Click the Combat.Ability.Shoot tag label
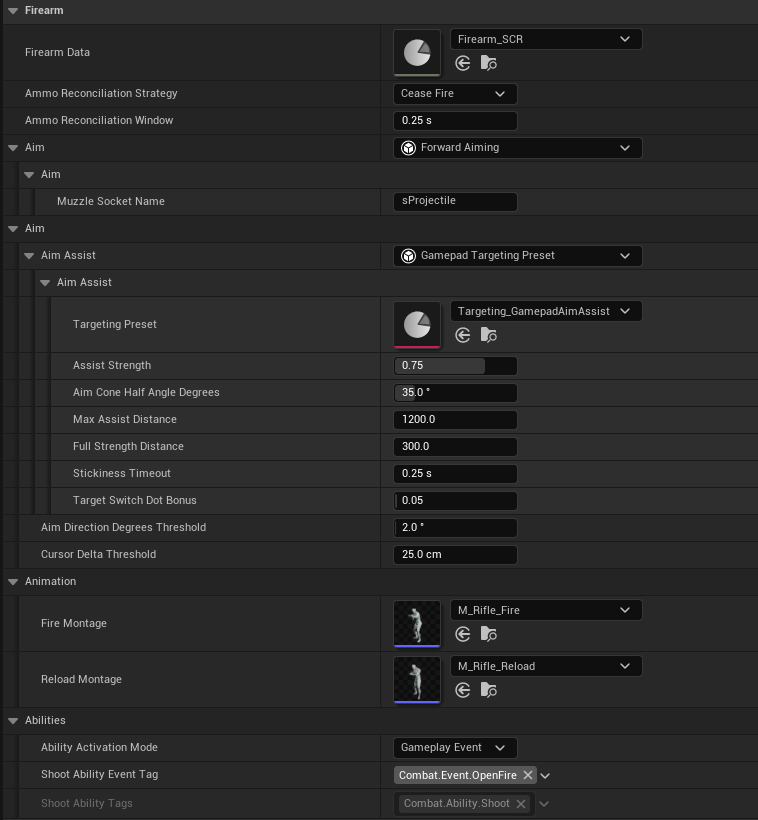This screenshot has height=820, width=758. pyautogui.click(x=456, y=804)
